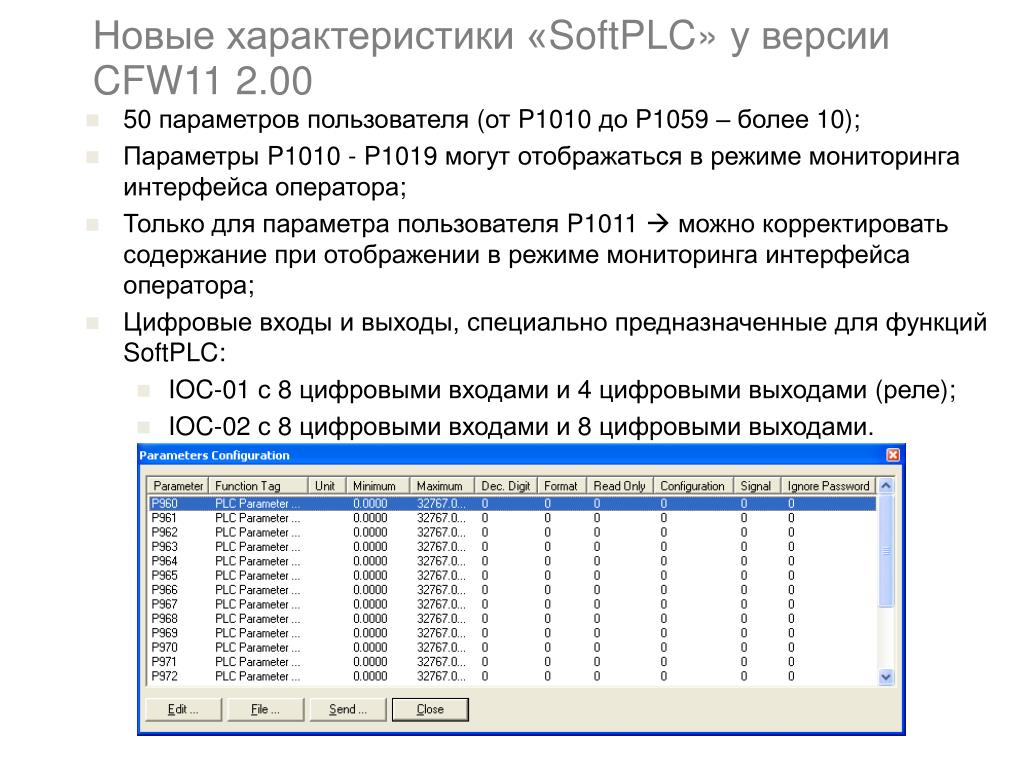The image size is (1024, 768).
Task: Click the File ... button
Action: [266, 709]
